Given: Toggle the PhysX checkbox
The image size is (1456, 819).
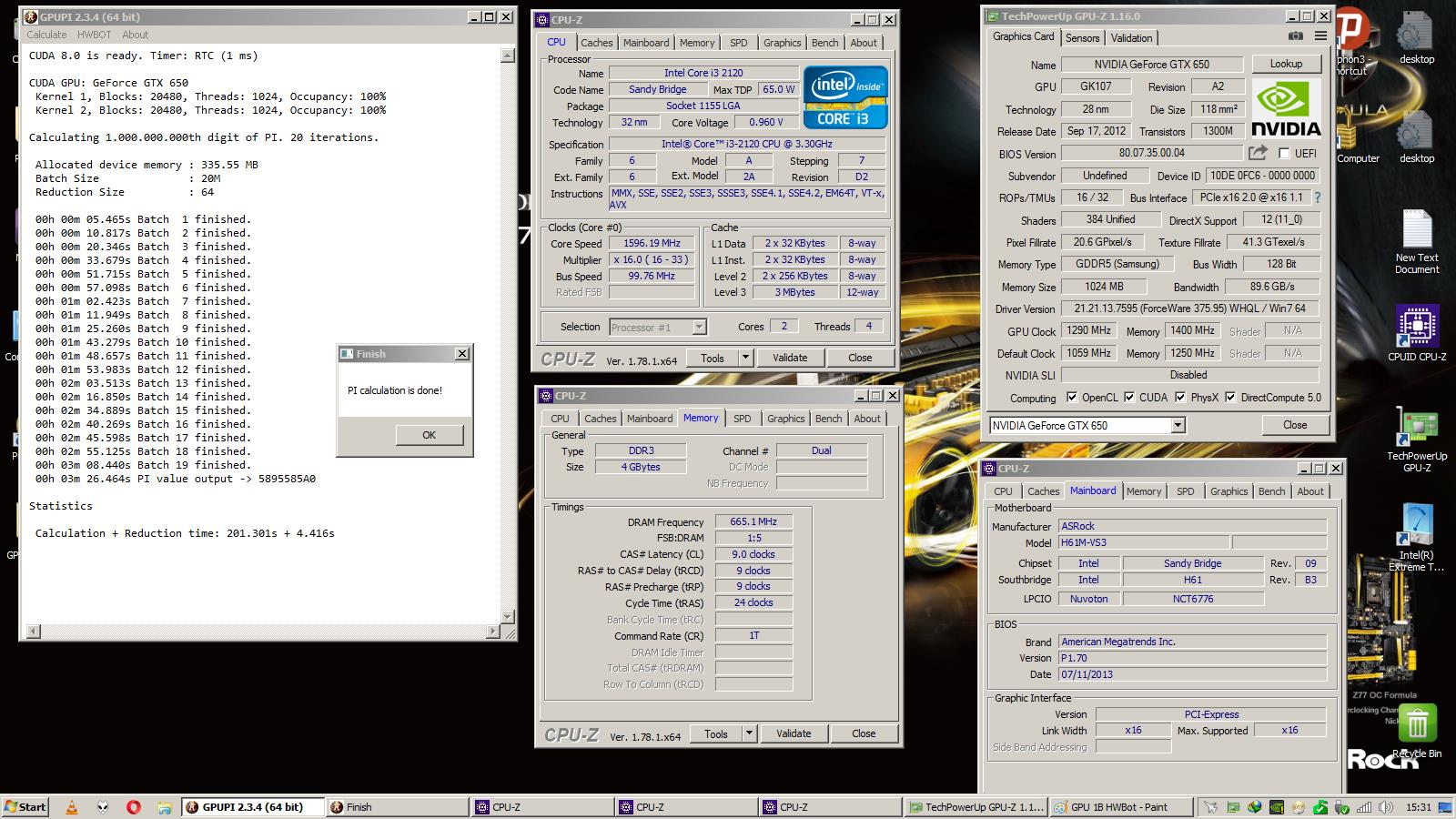Looking at the screenshot, I should tap(1180, 398).
